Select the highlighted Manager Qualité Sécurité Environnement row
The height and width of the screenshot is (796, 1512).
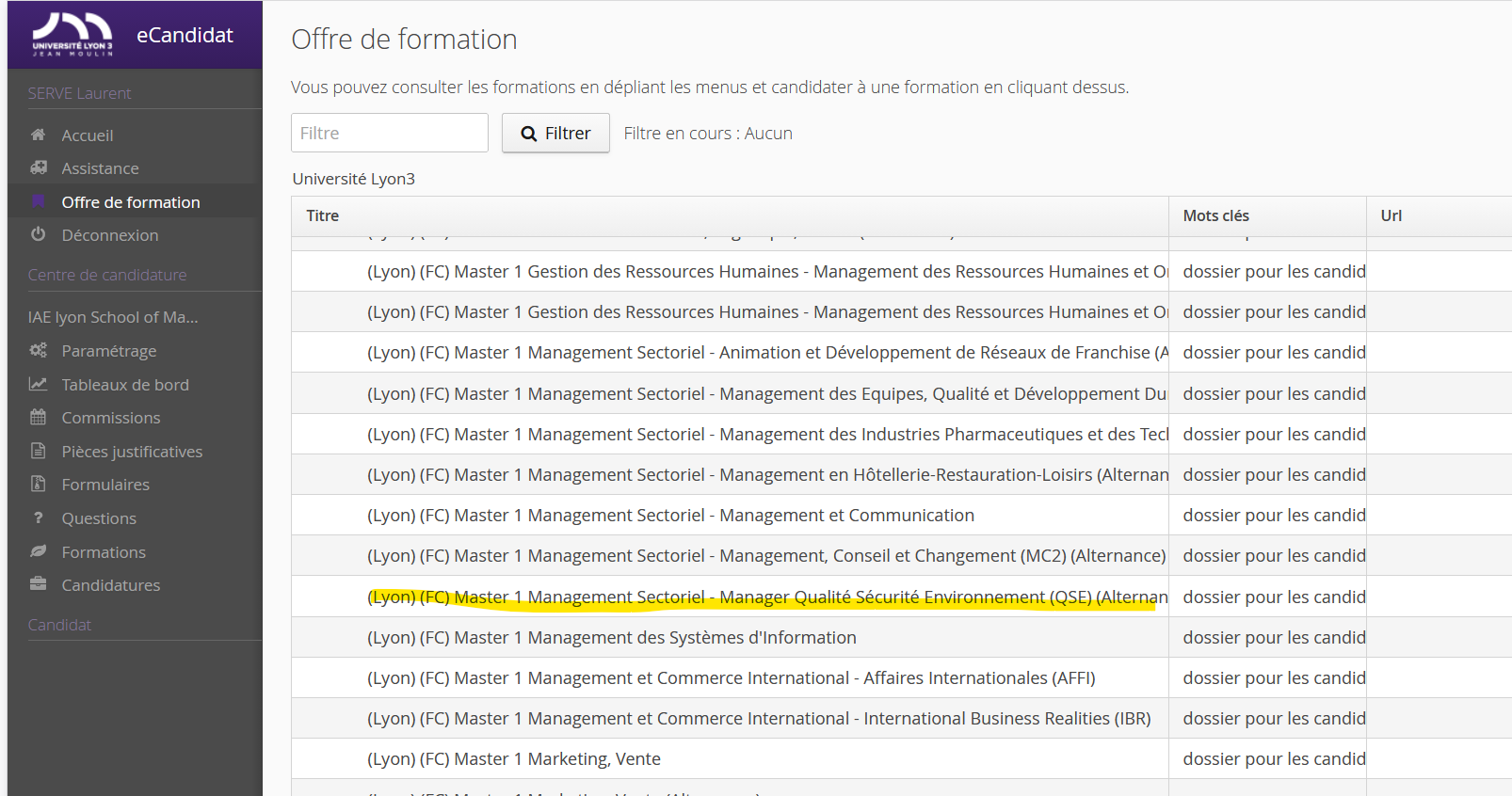(x=766, y=597)
